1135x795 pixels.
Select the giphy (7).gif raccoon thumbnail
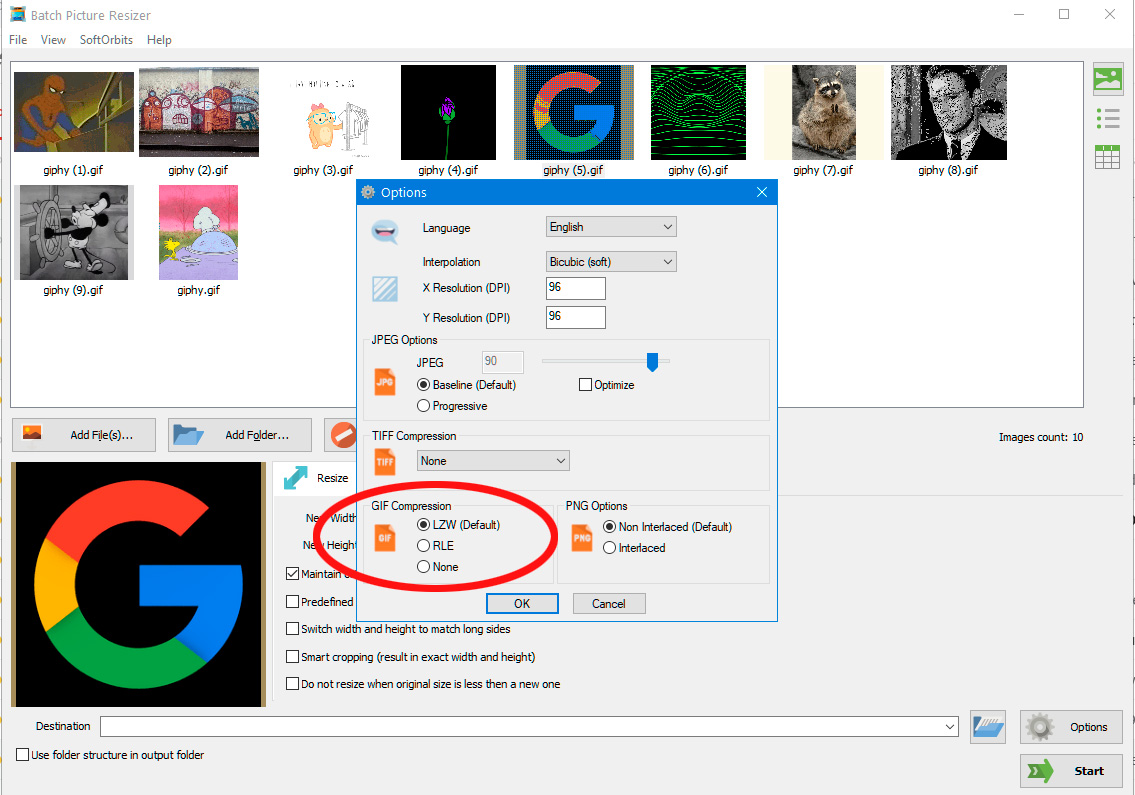823,111
